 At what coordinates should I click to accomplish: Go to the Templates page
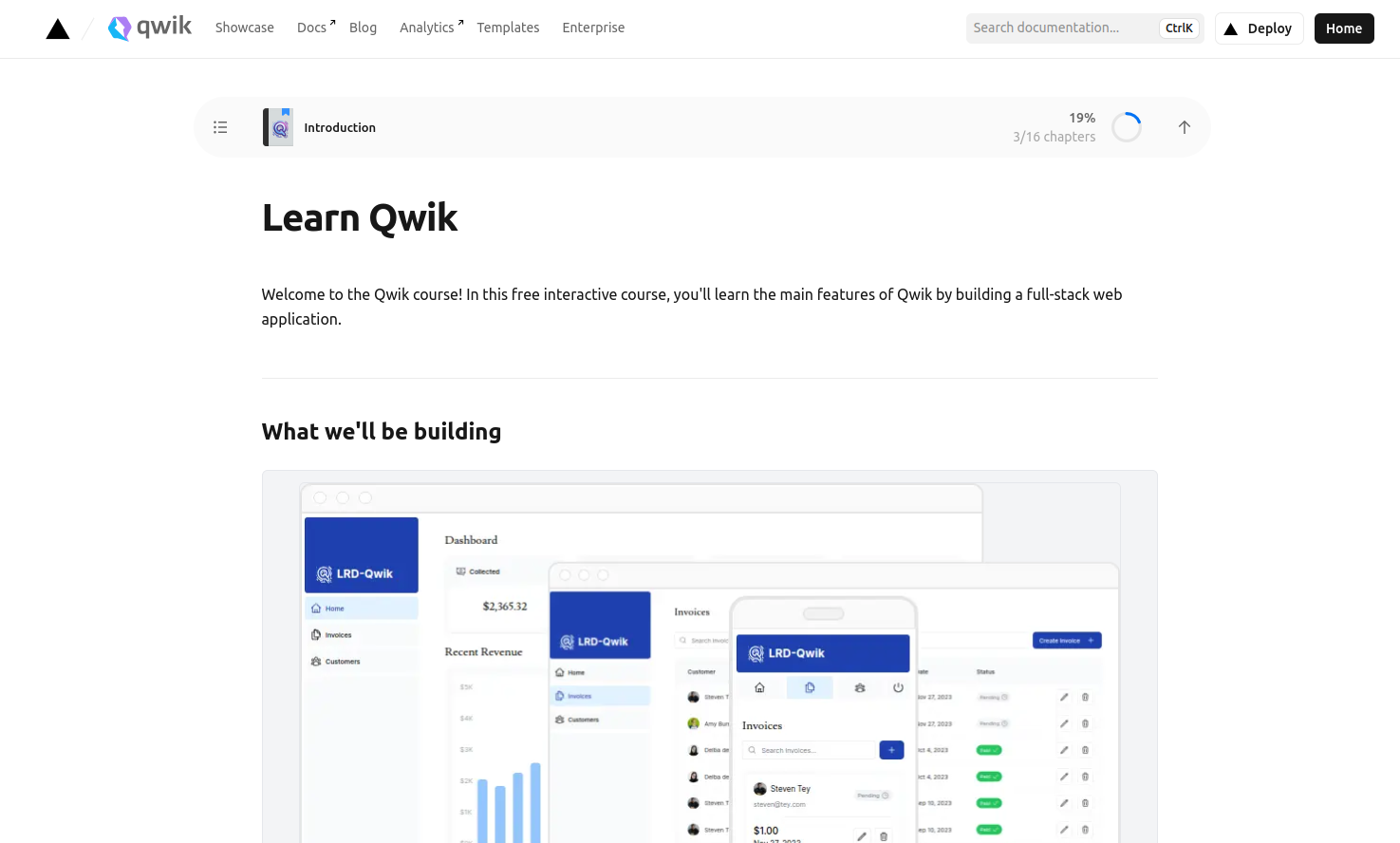[x=508, y=28]
